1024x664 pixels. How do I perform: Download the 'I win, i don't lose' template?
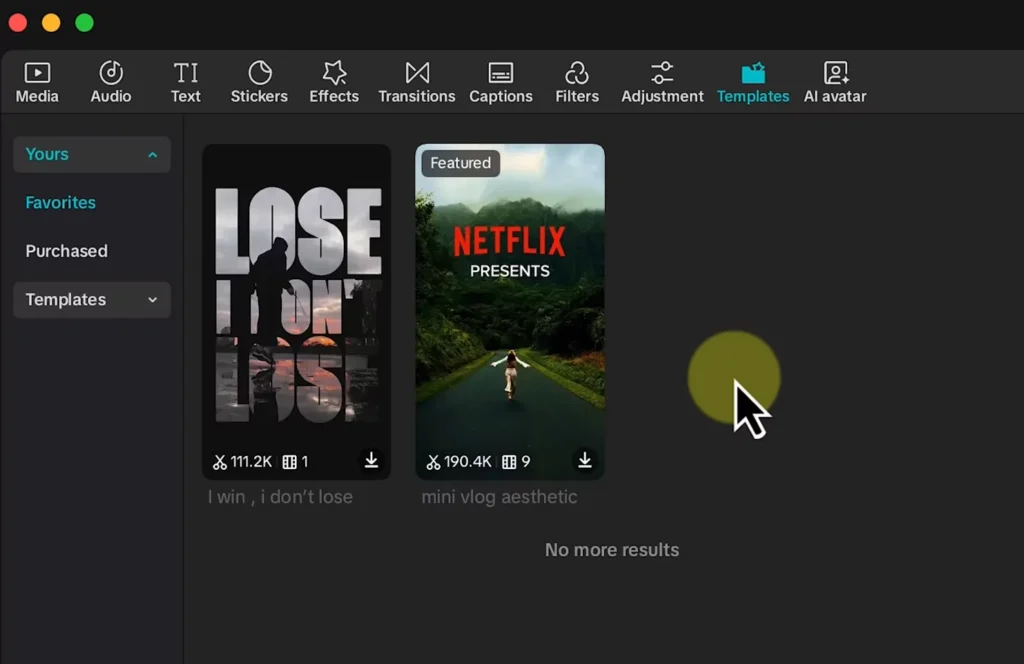coord(371,460)
